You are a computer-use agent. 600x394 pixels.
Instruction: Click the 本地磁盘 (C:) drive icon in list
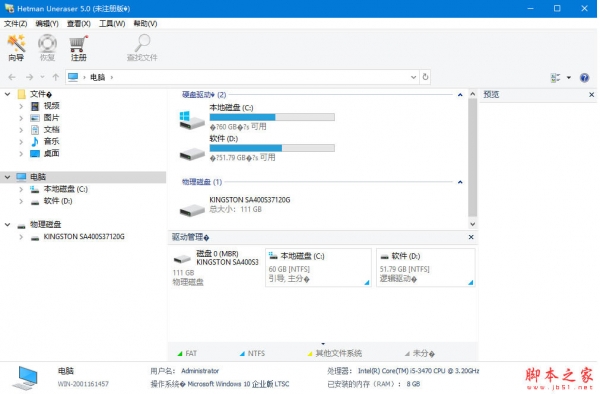pyautogui.click(x=192, y=120)
